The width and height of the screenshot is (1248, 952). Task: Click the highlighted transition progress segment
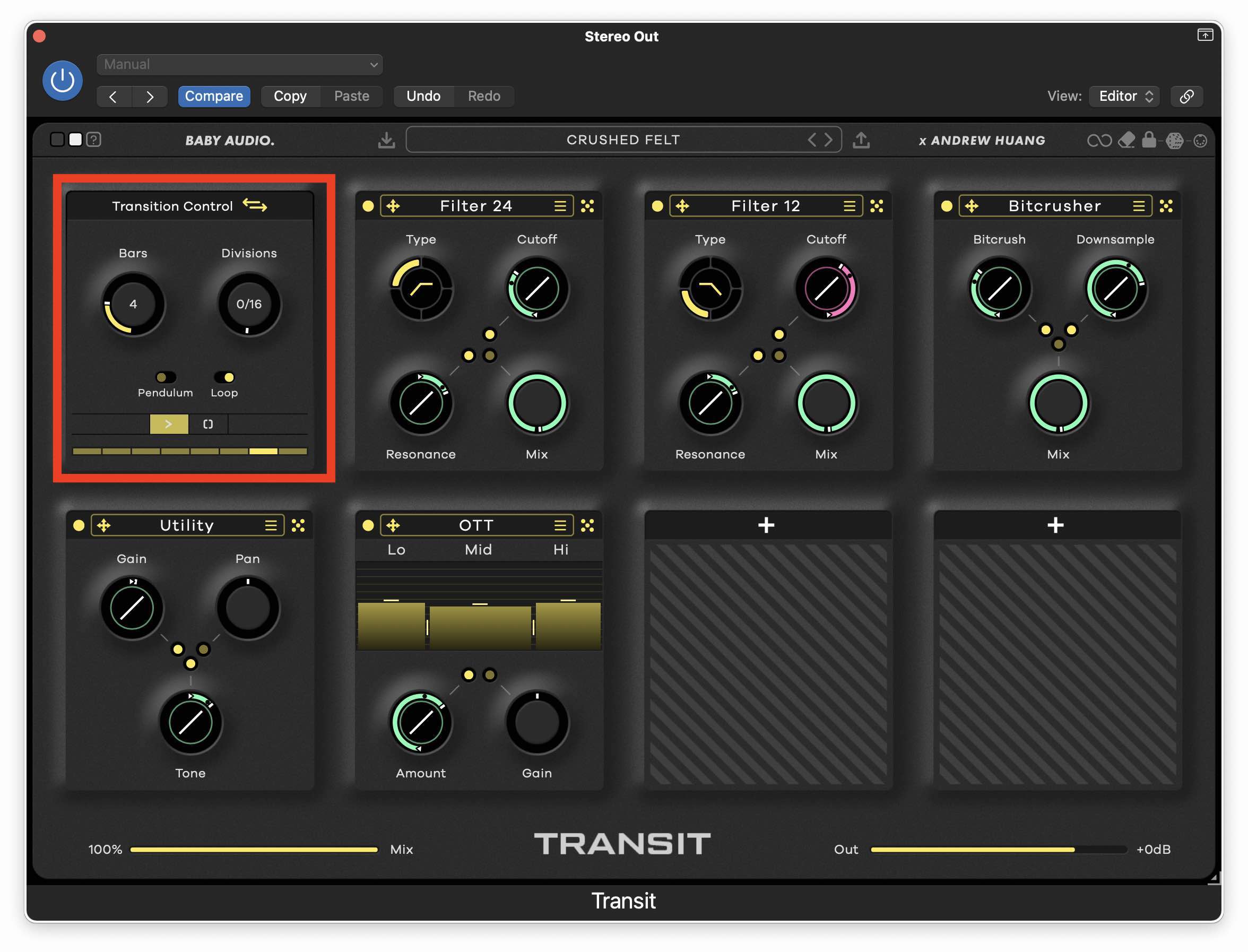tap(263, 452)
